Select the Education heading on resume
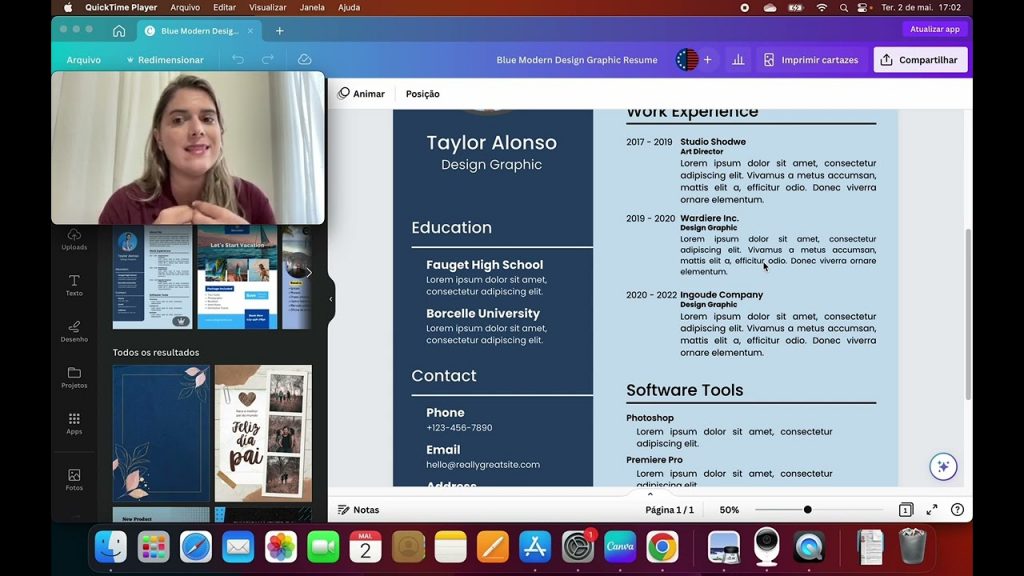Image resolution: width=1024 pixels, height=576 pixels. (451, 227)
